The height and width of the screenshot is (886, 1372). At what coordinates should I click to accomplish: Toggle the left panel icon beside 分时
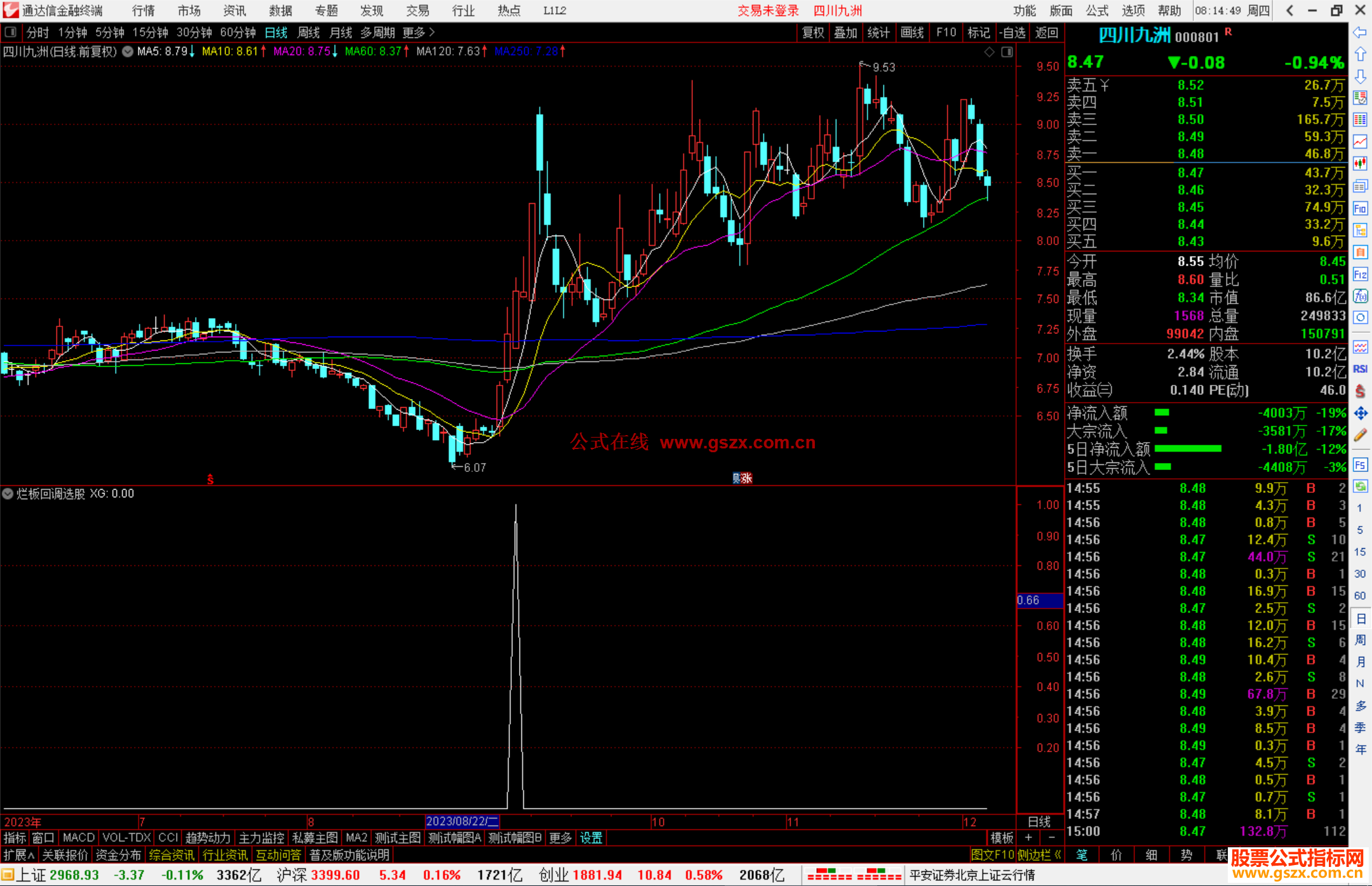click(x=11, y=32)
